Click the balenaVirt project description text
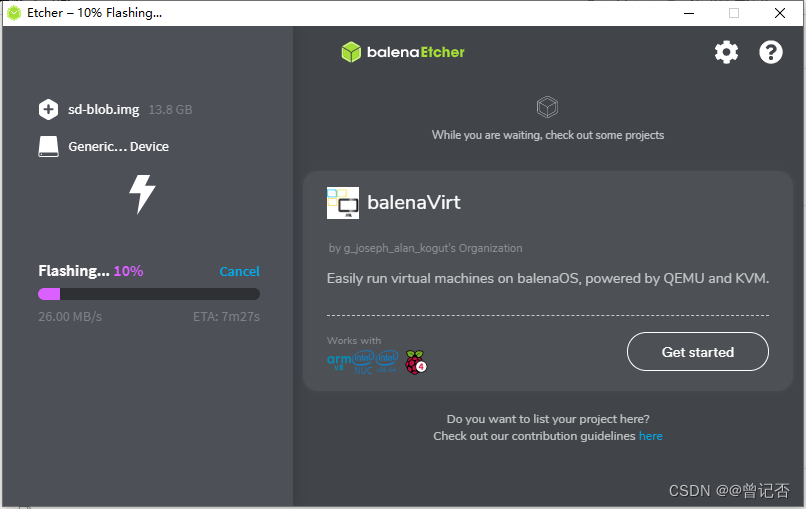This screenshot has height=509, width=806. coord(548,279)
